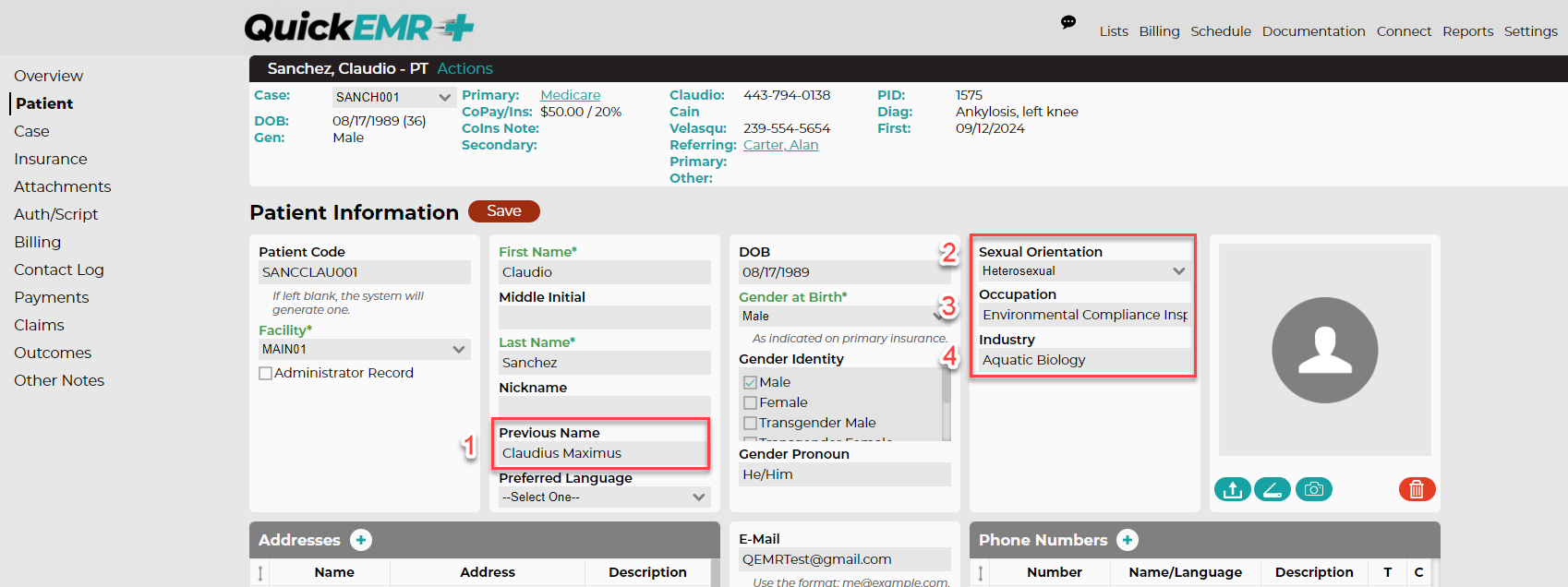Open the Billing top menu
Screen dimensions: 1568x587
(x=1159, y=31)
